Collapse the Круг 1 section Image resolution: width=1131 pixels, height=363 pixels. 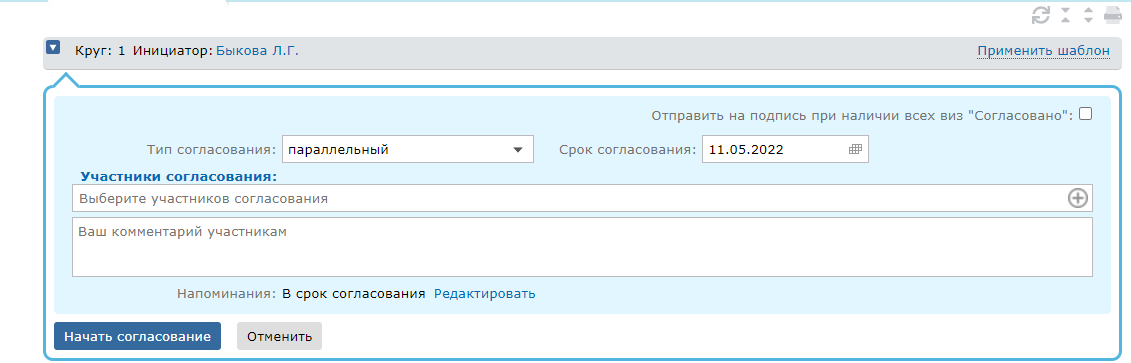(53, 48)
